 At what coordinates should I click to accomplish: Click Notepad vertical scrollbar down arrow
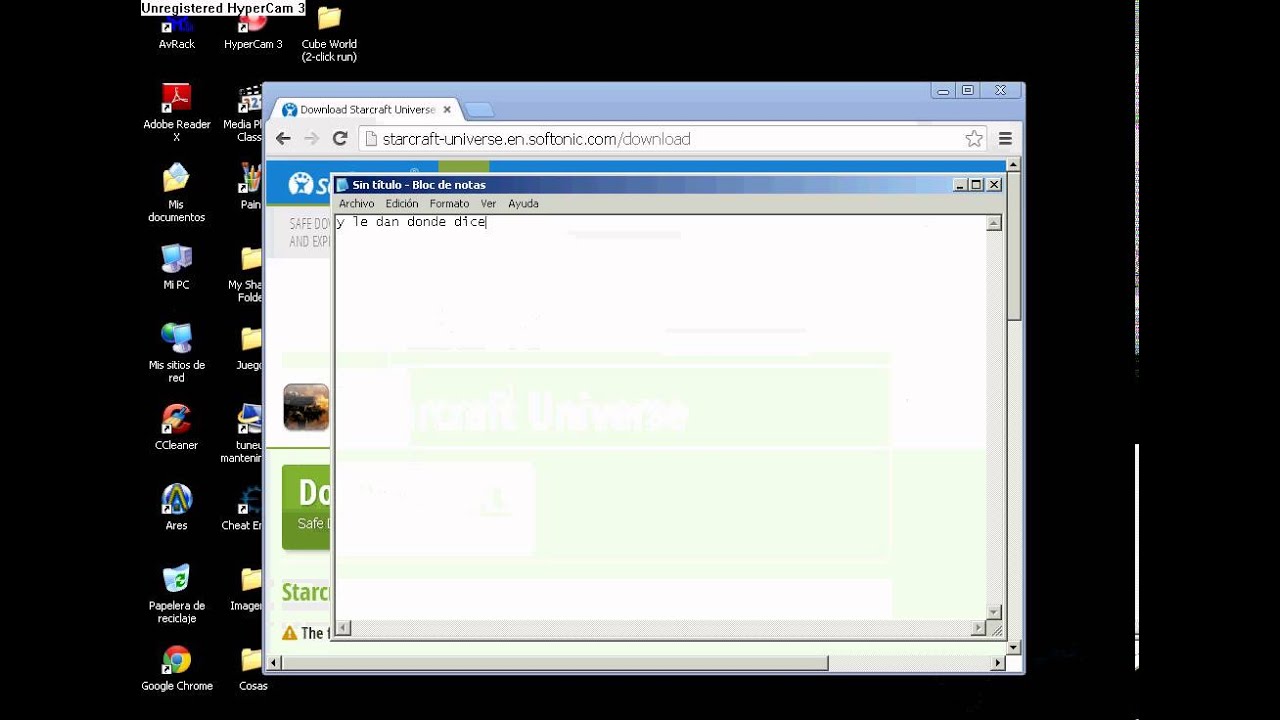coord(994,613)
